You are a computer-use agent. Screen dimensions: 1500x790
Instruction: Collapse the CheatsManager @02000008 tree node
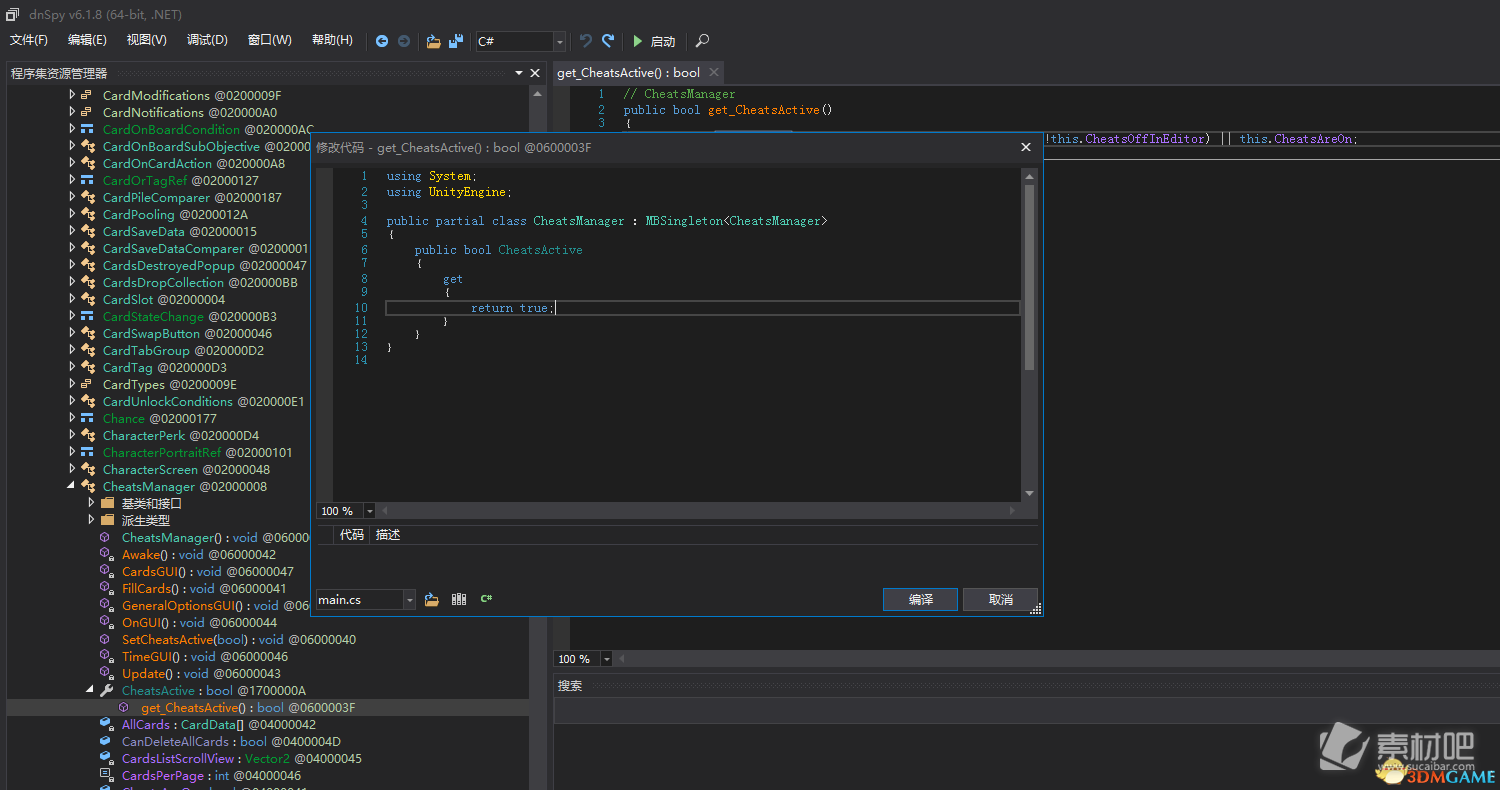click(x=71, y=486)
